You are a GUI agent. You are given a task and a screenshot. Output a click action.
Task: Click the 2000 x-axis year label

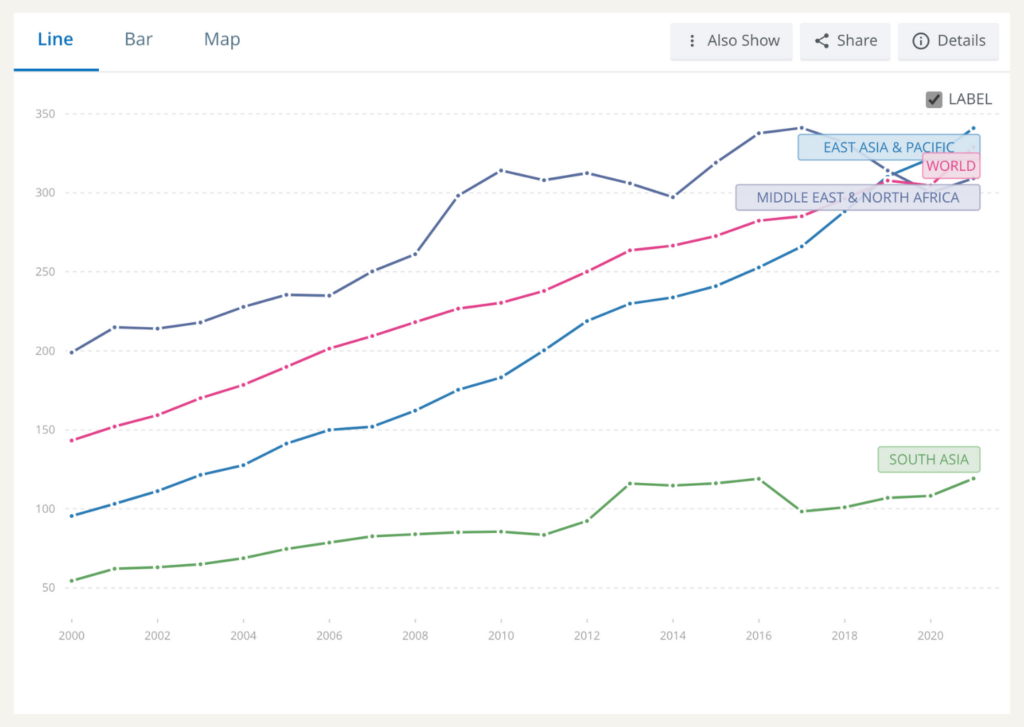click(71, 636)
